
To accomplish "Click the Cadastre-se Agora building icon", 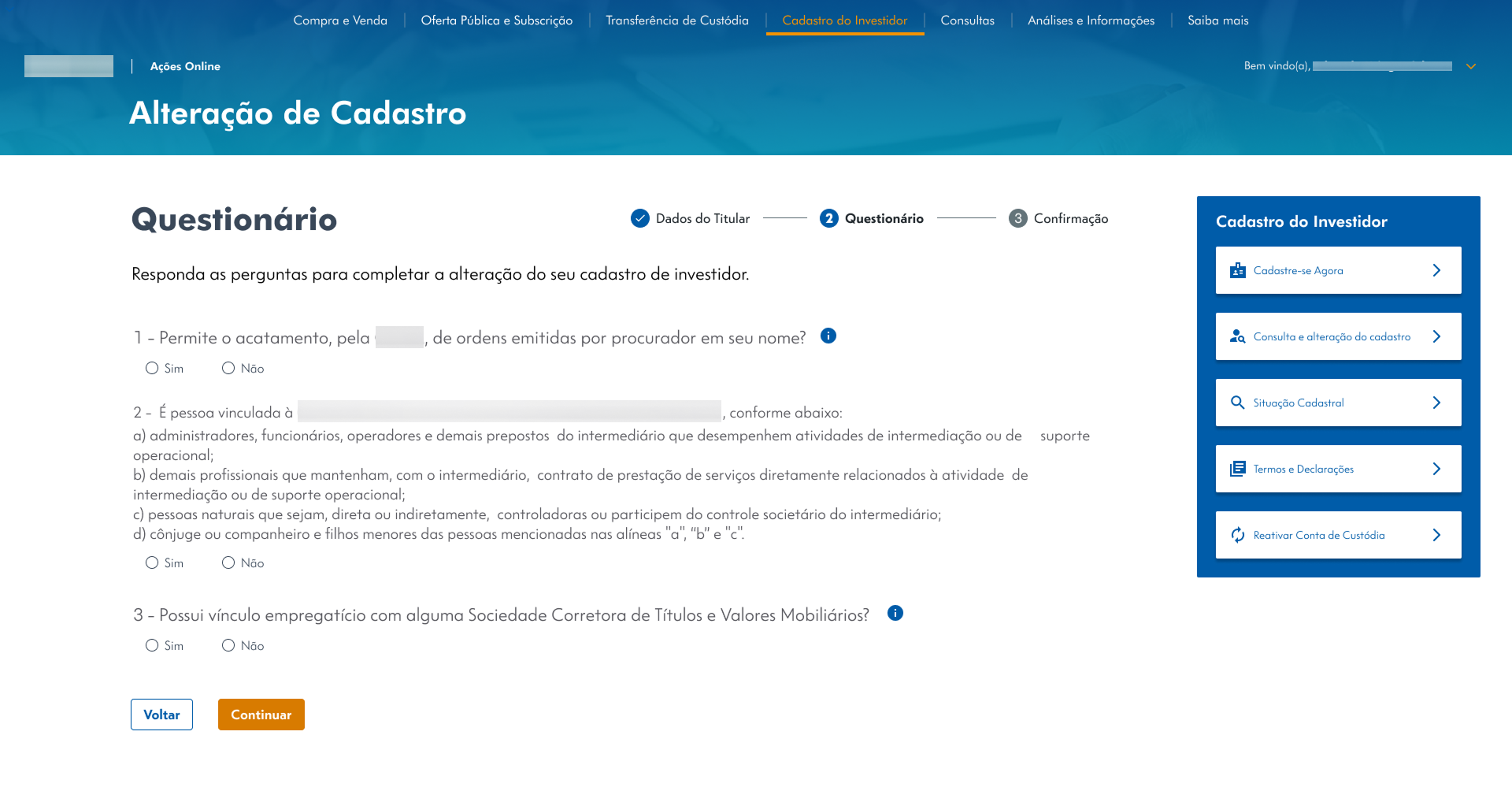I will pos(1238,270).
